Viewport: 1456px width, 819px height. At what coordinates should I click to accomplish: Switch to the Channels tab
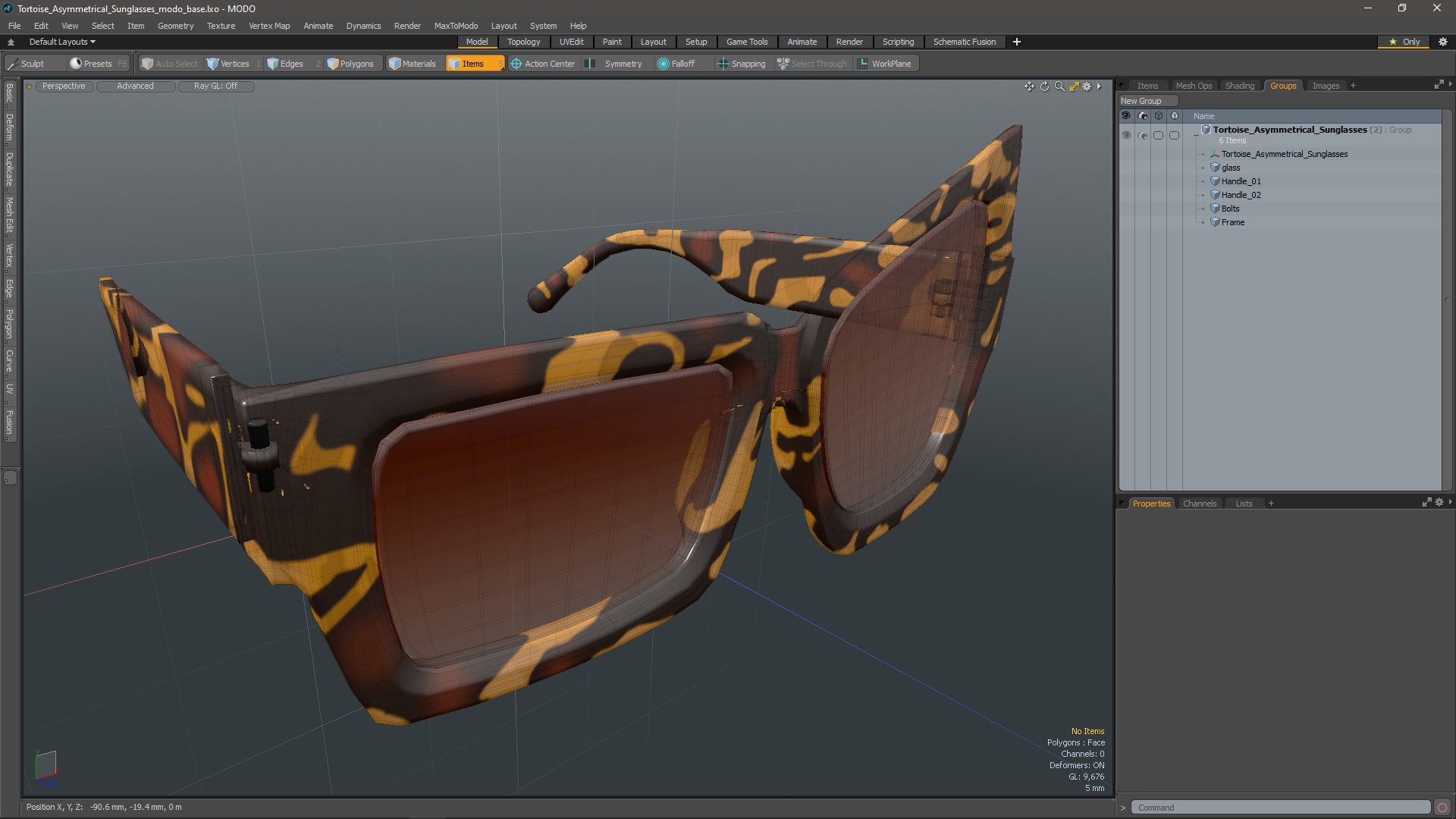[1199, 504]
